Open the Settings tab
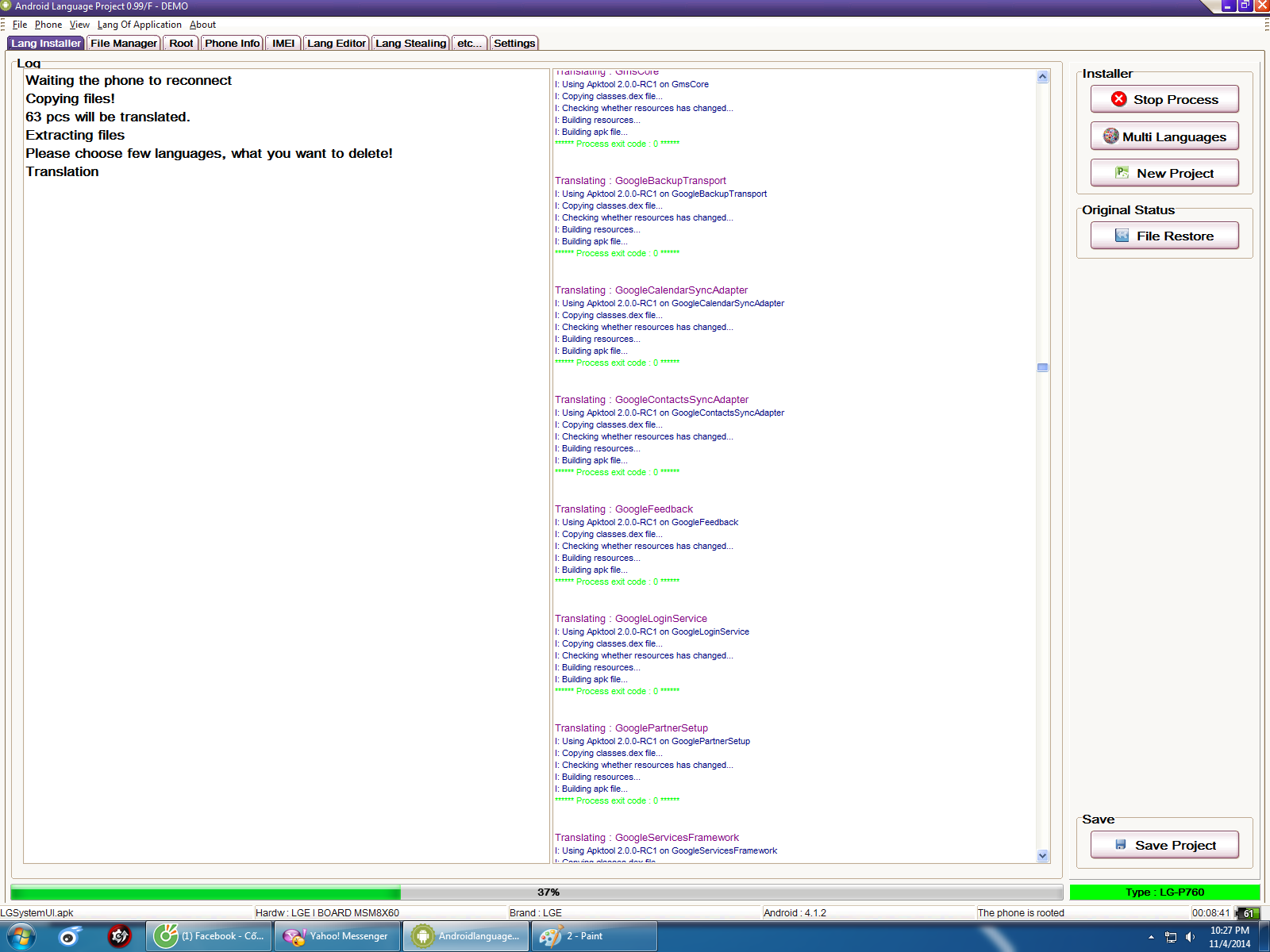 pos(514,43)
